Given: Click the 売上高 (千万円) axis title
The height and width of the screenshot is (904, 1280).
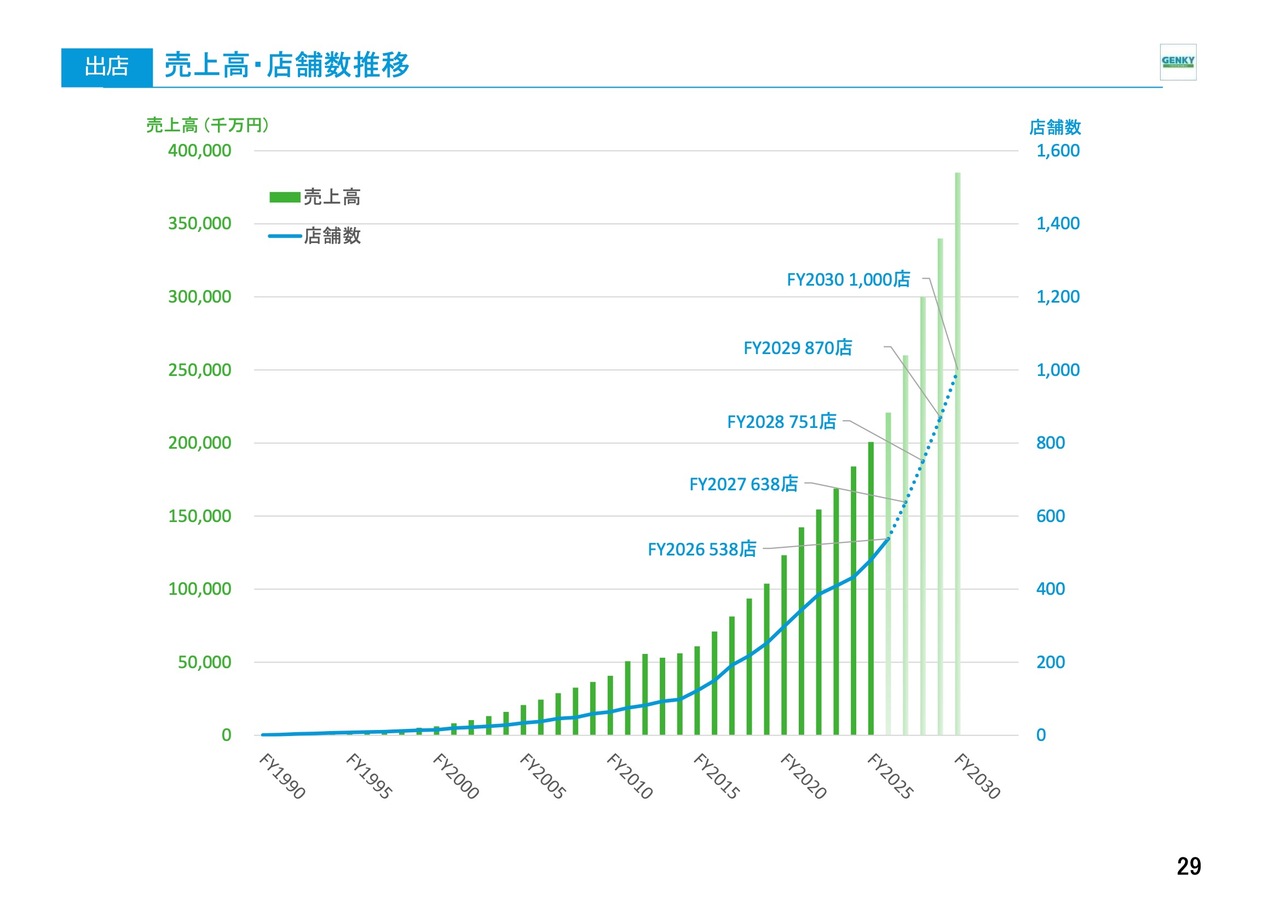Looking at the screenshot, I should pos(209,126).
